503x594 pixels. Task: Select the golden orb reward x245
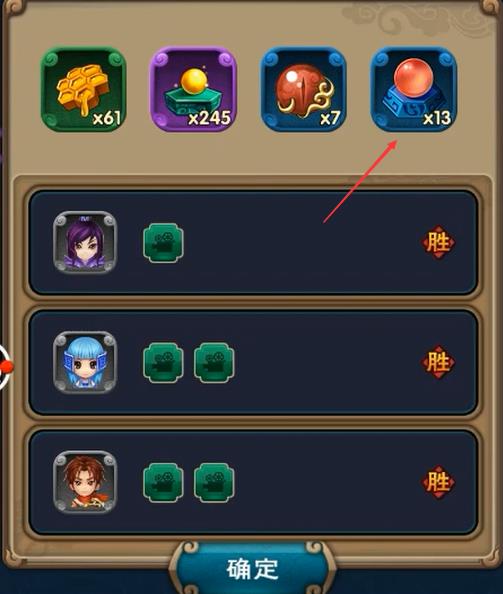(x=194, y=89)
